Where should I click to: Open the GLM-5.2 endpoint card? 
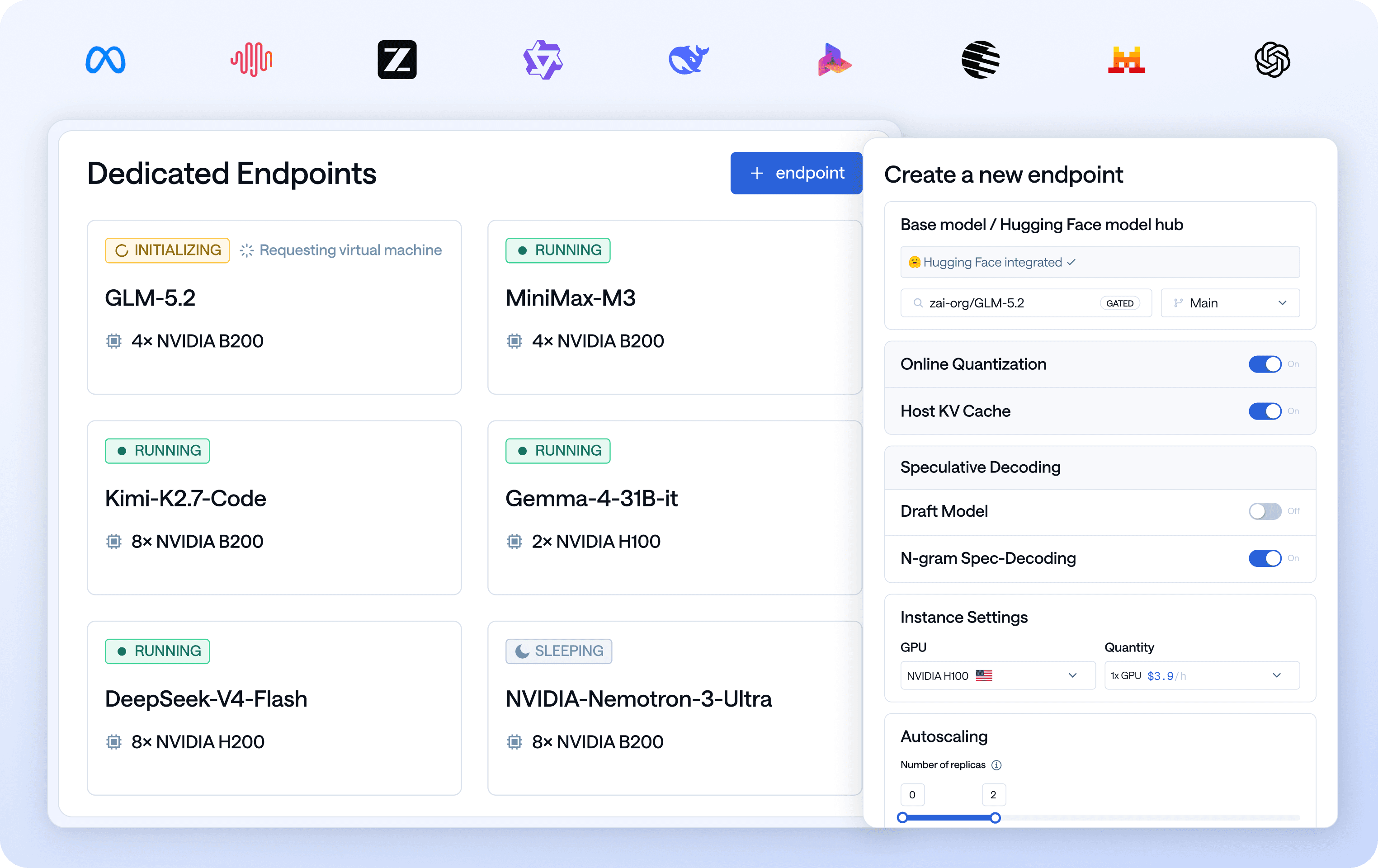(x=274, y=307)
